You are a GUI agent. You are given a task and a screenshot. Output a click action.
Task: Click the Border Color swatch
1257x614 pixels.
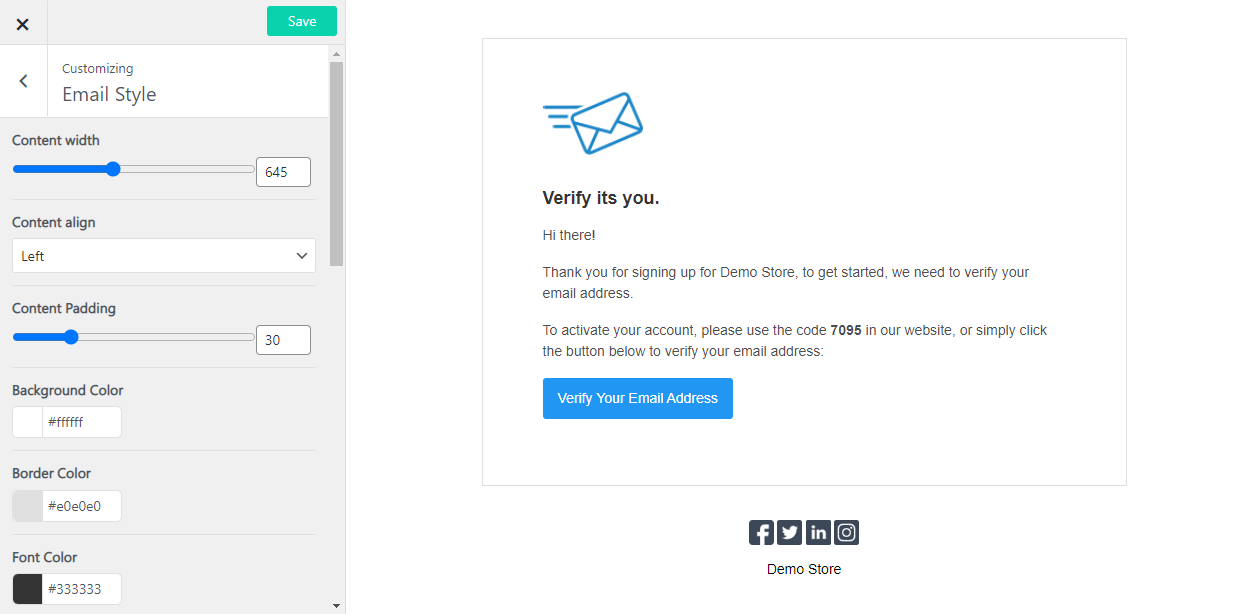[x=25, y=505]
